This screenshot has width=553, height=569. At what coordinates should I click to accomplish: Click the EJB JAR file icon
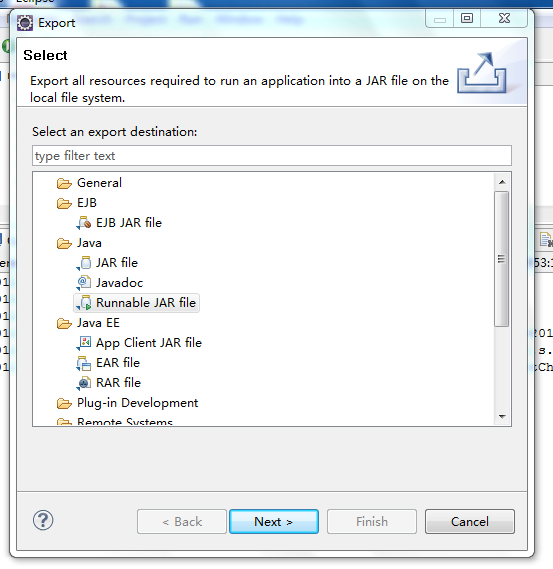click(x=85, y=223)
